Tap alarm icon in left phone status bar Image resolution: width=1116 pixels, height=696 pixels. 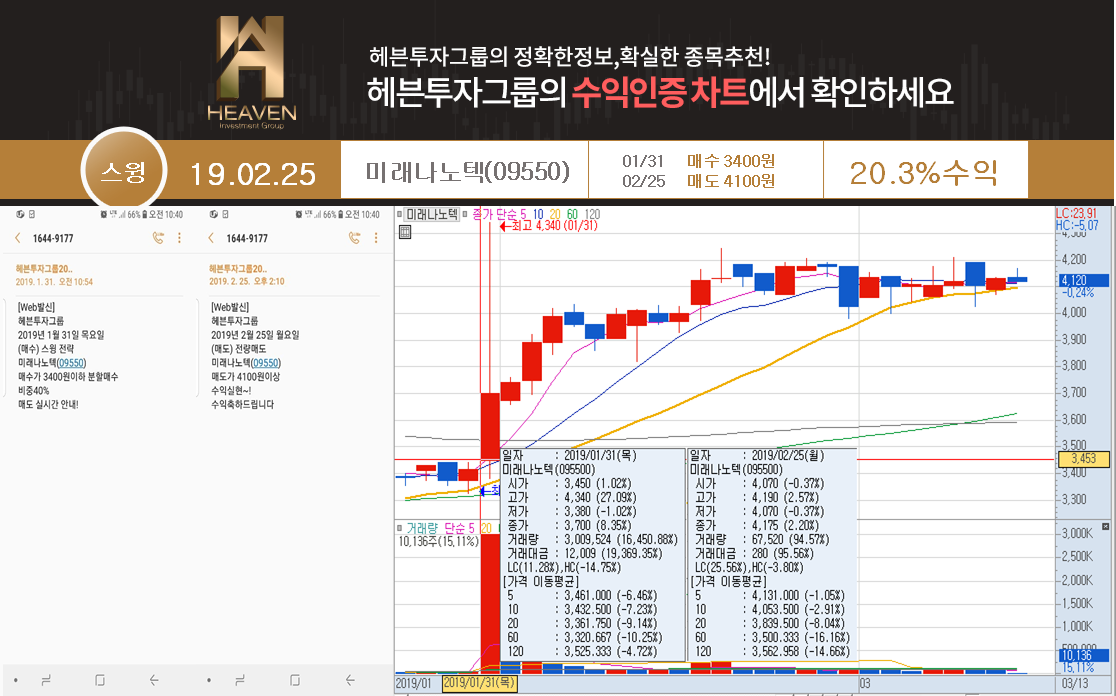pyautogui.click(x=104, y=214)
